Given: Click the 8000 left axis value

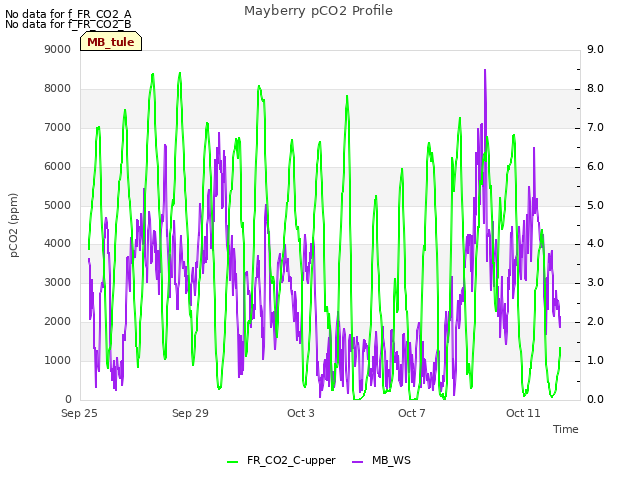Looking at the screenshot, I should tap(58, 89).
